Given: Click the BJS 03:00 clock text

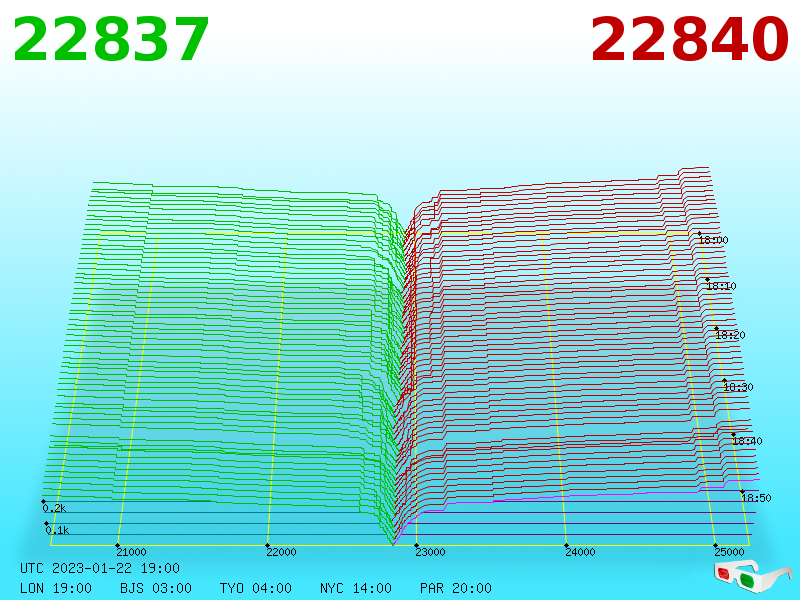Looking at the screenshot, I should coord(156,588).
